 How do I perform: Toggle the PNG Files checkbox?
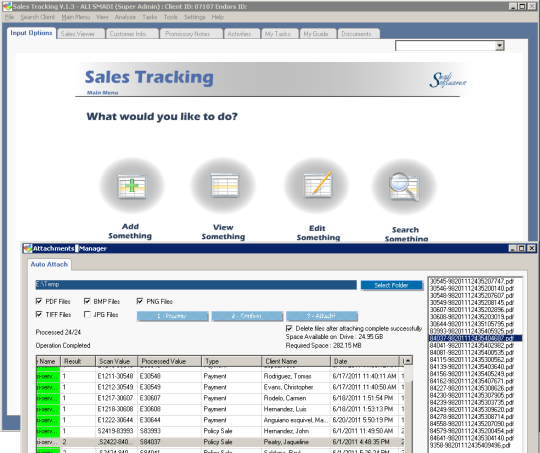[x=139, y=301]
